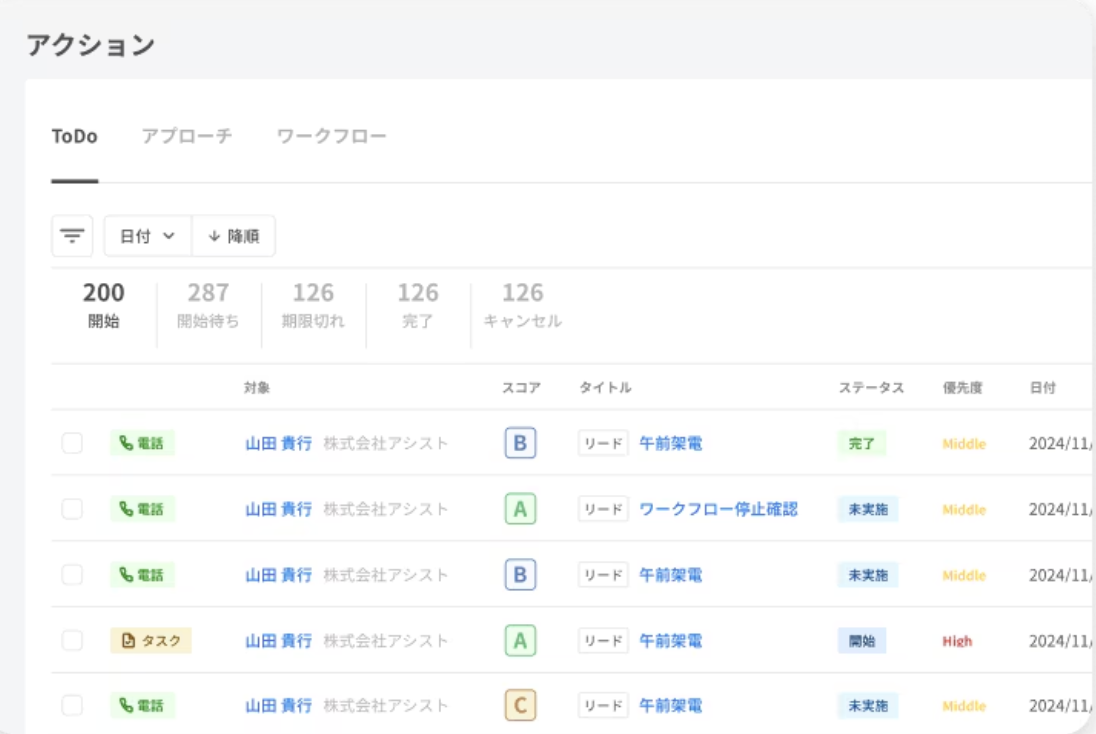Click the 未実施 status in second row
The height and width of the screenshot is (734, 1096).
pos(867,510)
